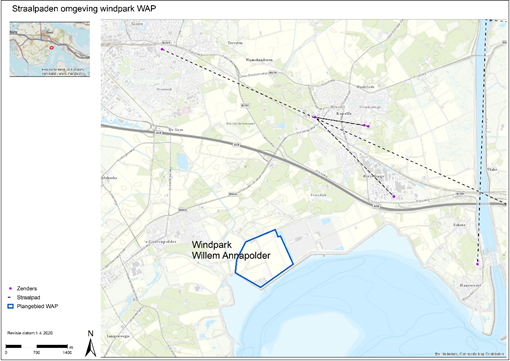The image size is (510, 361).
Task: Click the north arrow symbol
Action: [x=90, y=344]
